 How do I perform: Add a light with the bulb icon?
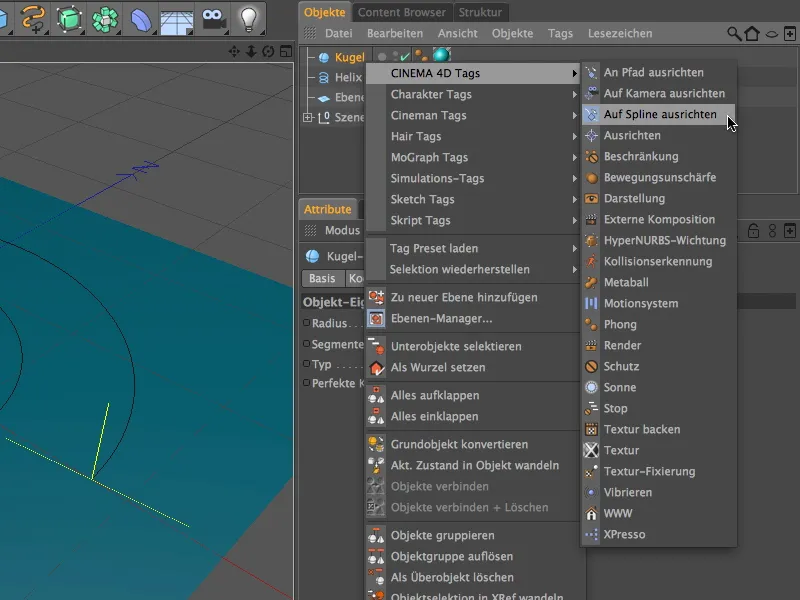(248, 19)
